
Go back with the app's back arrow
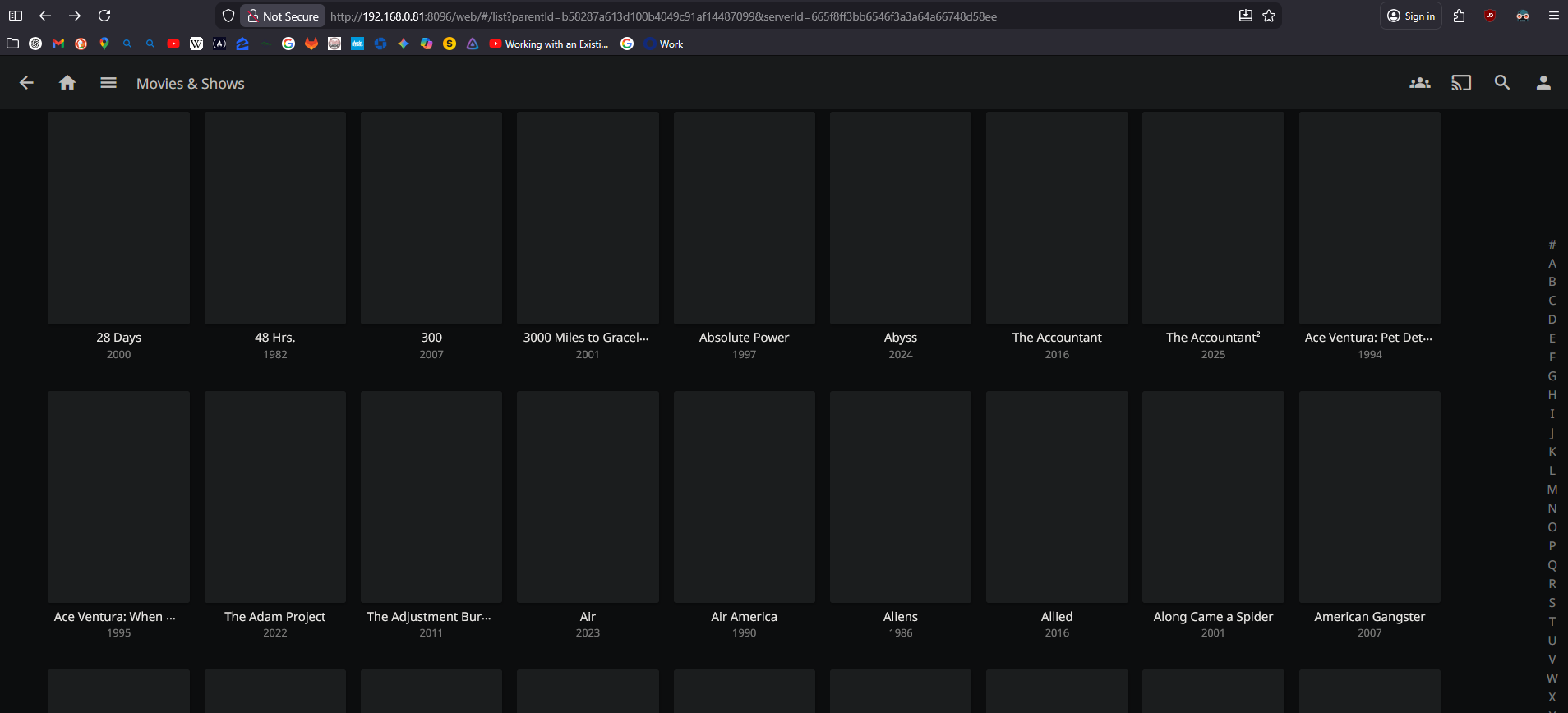click(26, 83)
